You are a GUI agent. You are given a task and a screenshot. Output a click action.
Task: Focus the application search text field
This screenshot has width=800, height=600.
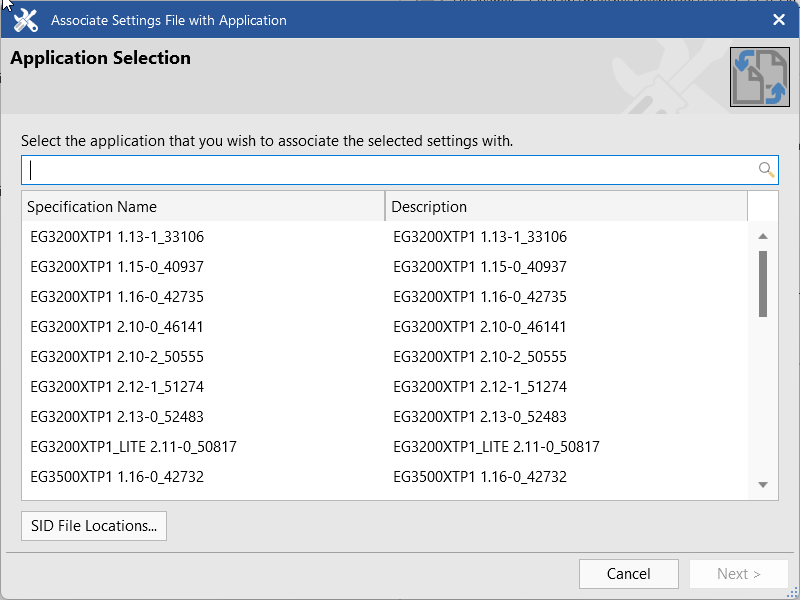[390, 170]
